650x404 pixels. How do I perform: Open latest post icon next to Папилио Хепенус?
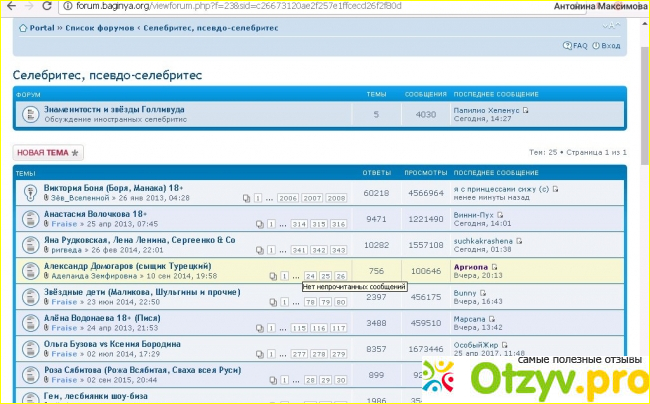[x=526, y=110]
